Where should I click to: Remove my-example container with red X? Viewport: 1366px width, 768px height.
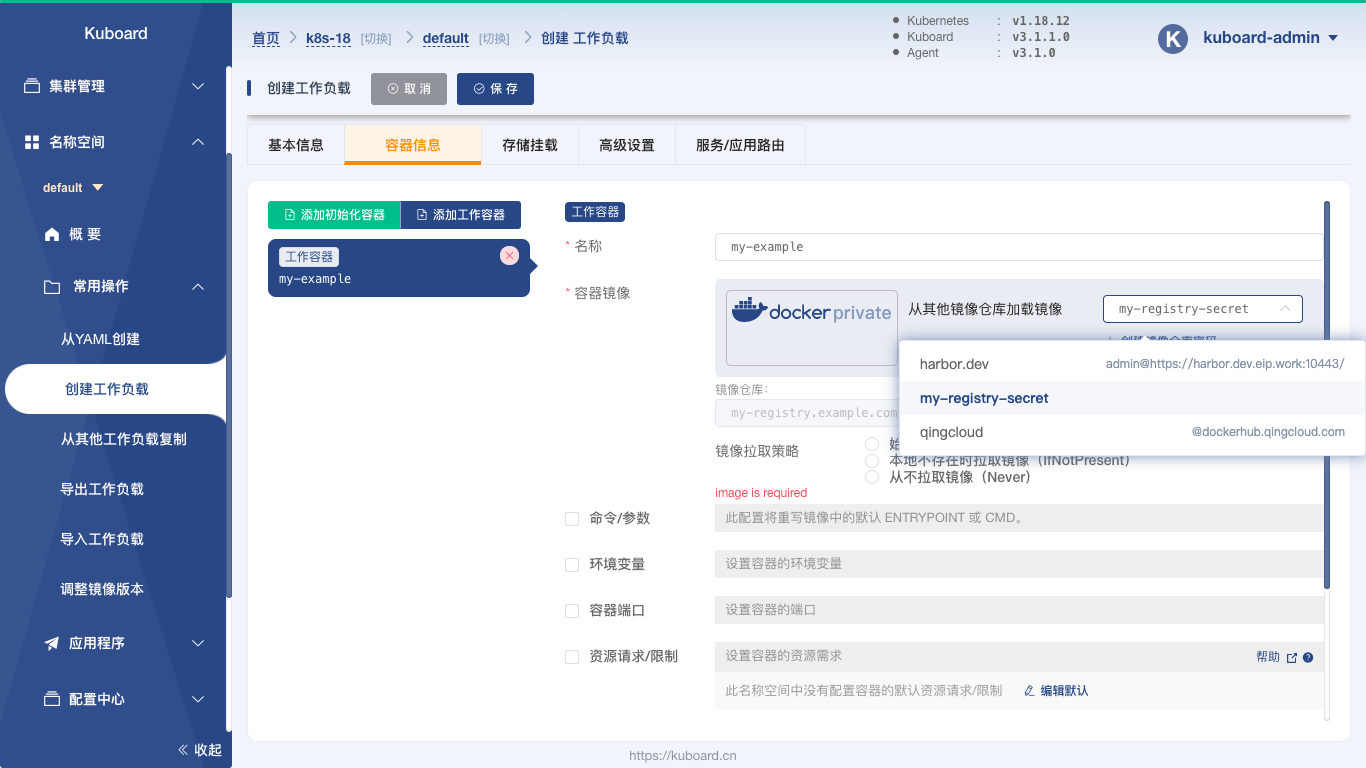pyautogui.click(x=509, y=255)
